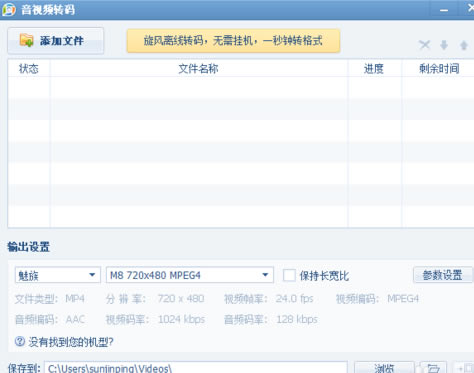Open the 魅族 device brand dropdown
This screenshot has height=373, width=474.
click(x=58, y=275)
